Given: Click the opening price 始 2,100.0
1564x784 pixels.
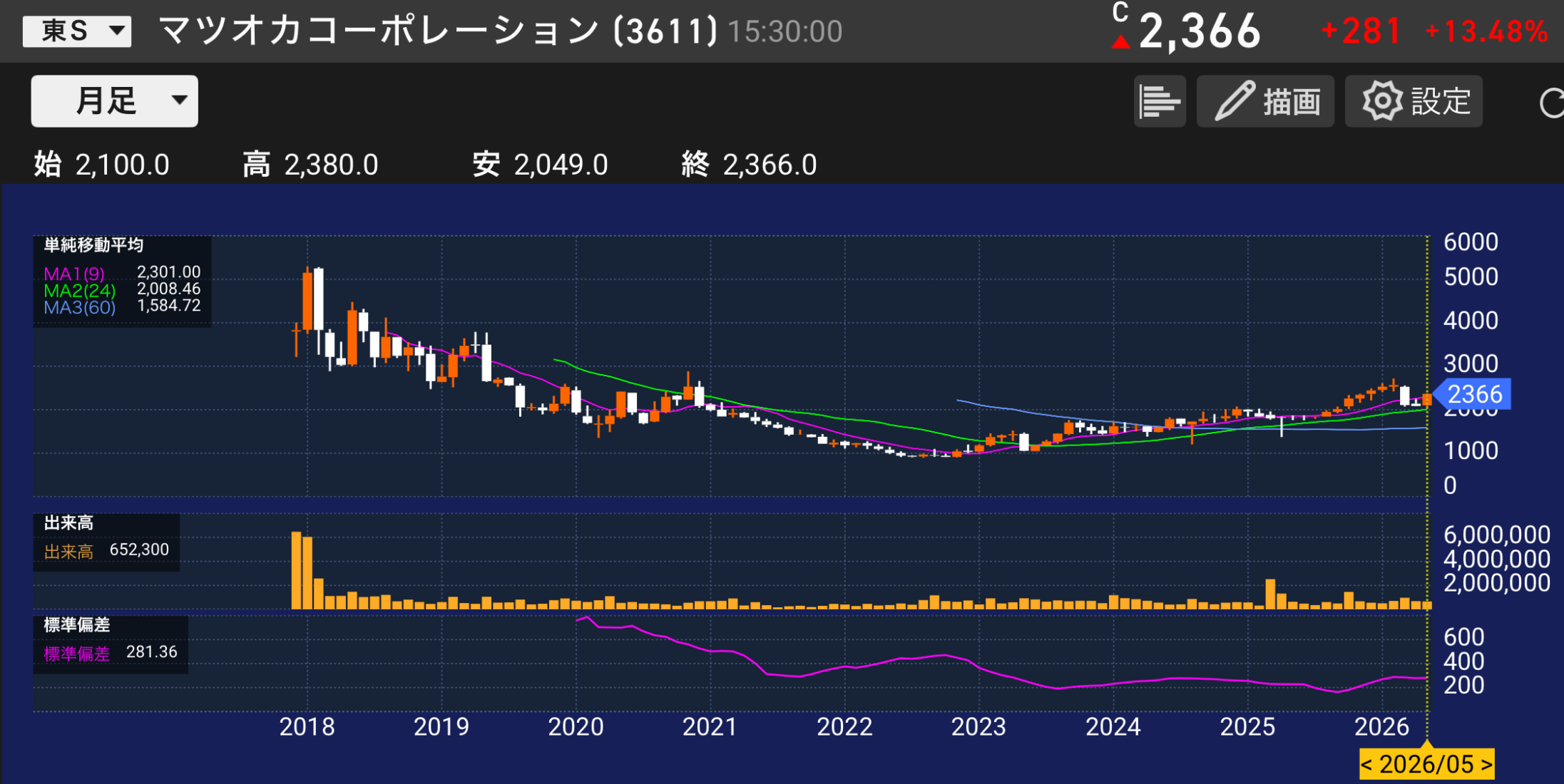Looking at the screenshot, I should [101, 165].
